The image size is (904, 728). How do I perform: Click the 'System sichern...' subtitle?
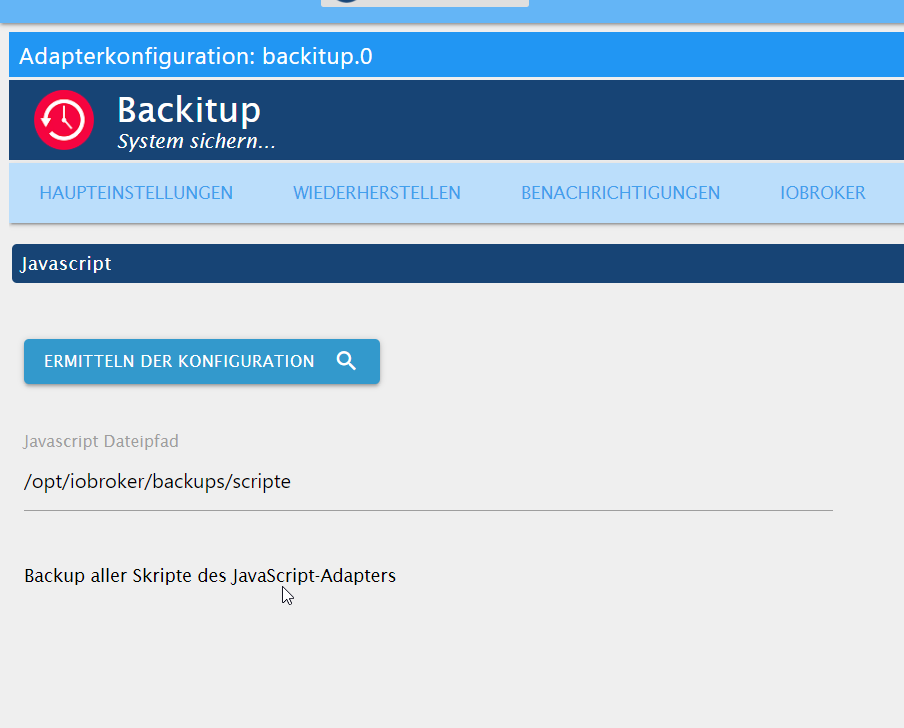click(x=197, y=141)
